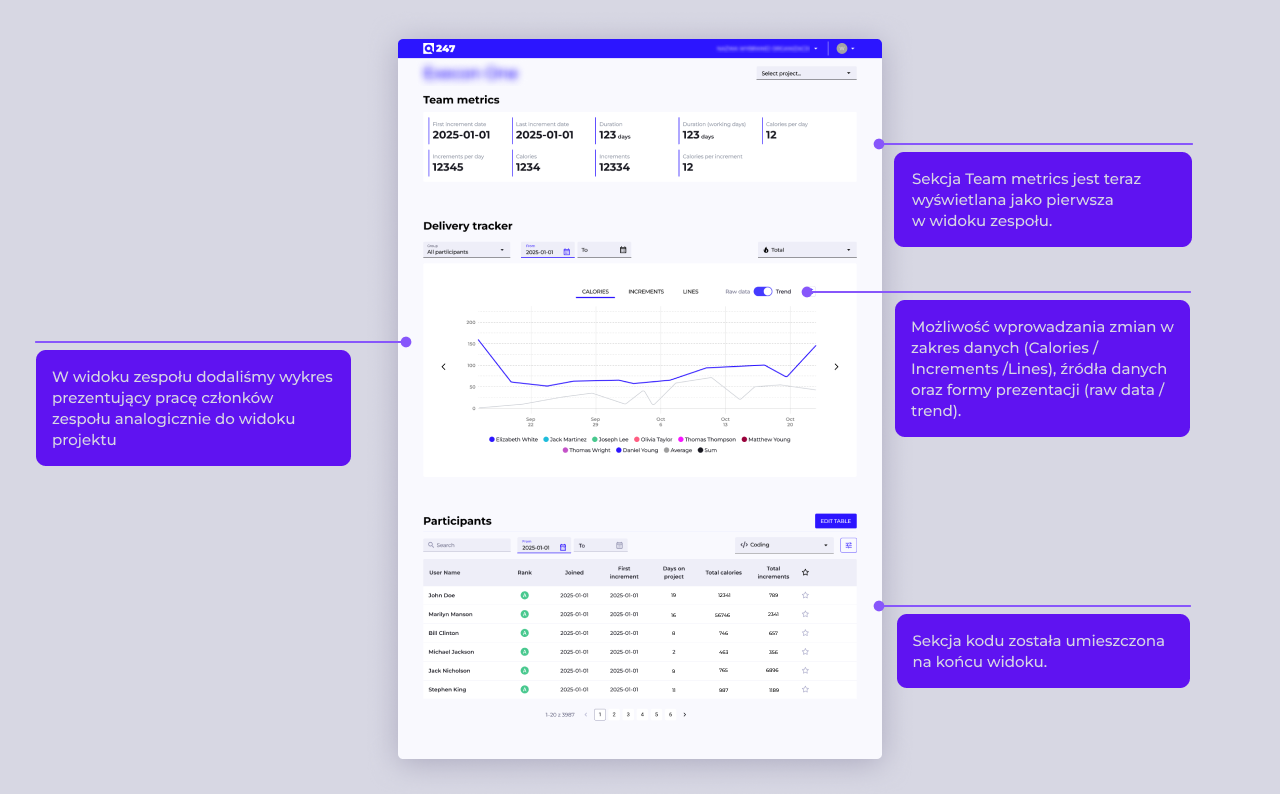Open the Select project dropdown
This screenshot has width=1280, height=794.
806,72
